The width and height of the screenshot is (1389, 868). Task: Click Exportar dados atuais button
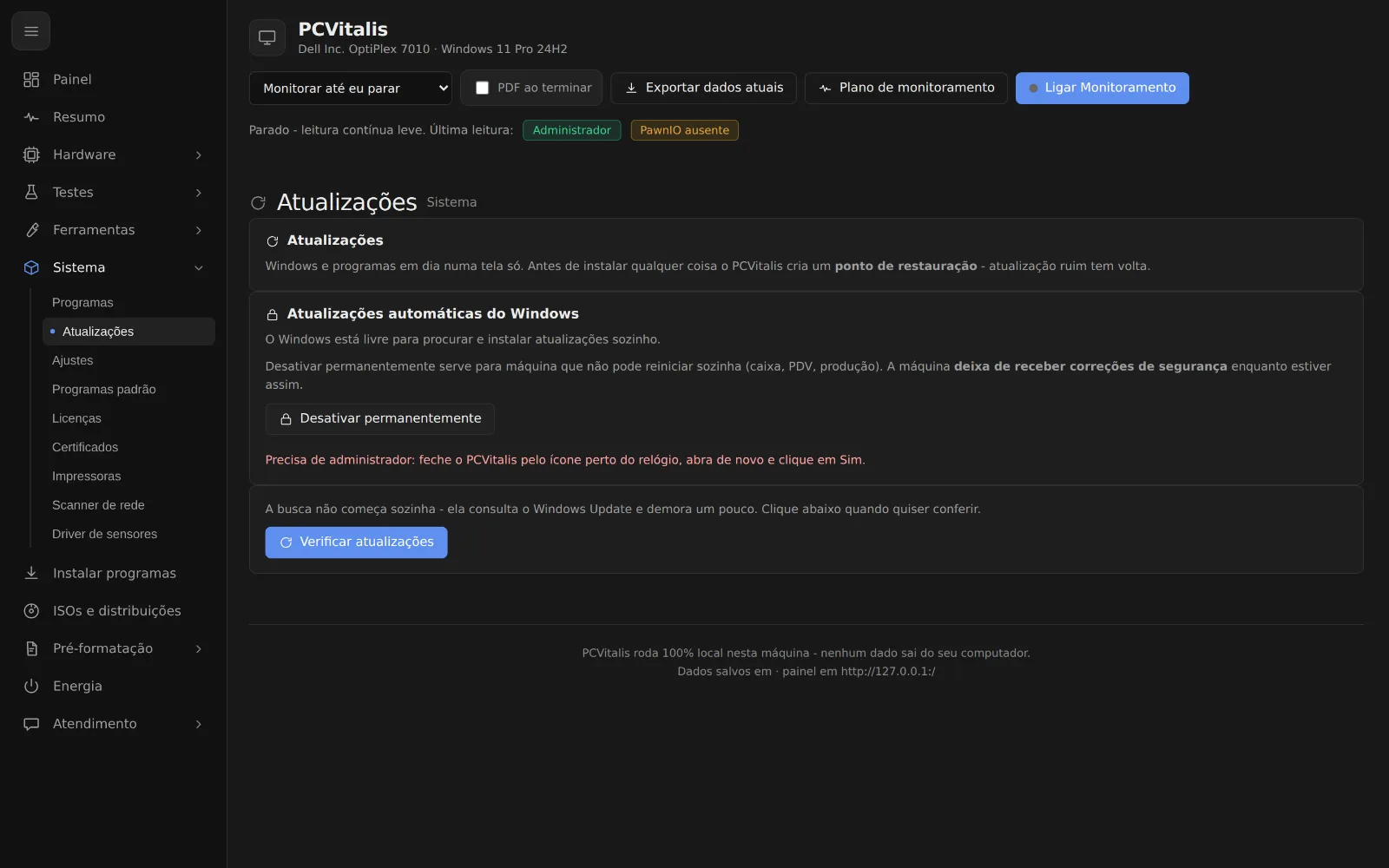(703, 88)
